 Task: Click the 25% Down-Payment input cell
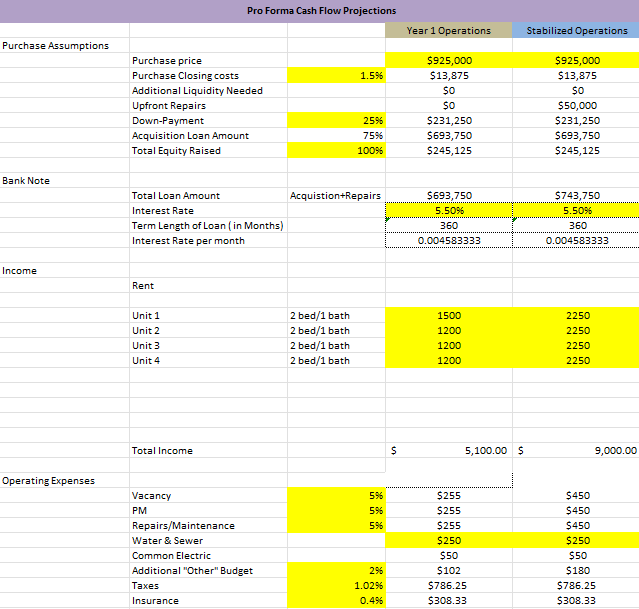(x=336, y=121)
